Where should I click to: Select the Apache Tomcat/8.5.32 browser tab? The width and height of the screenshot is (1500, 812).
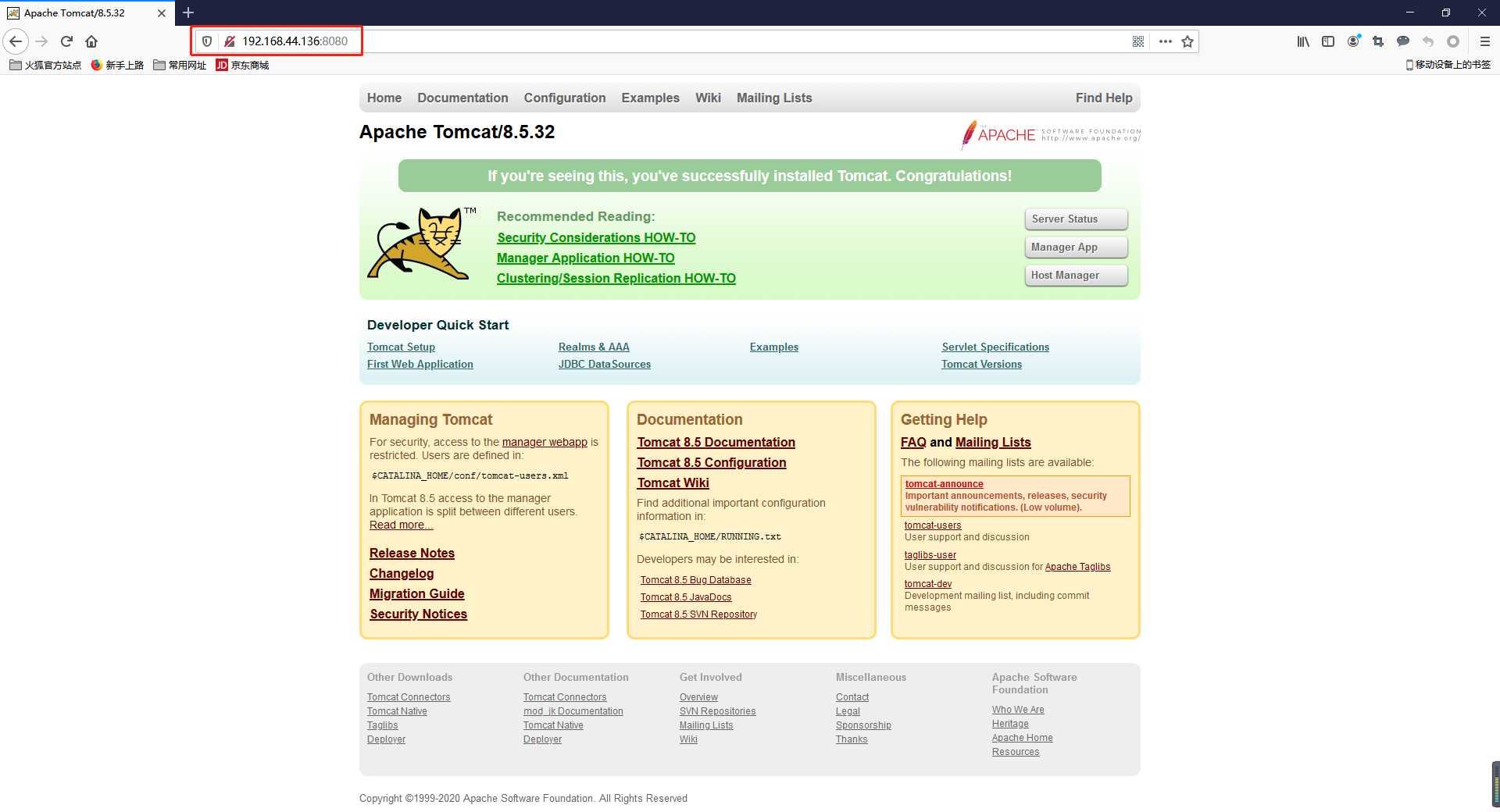point(86,13)
